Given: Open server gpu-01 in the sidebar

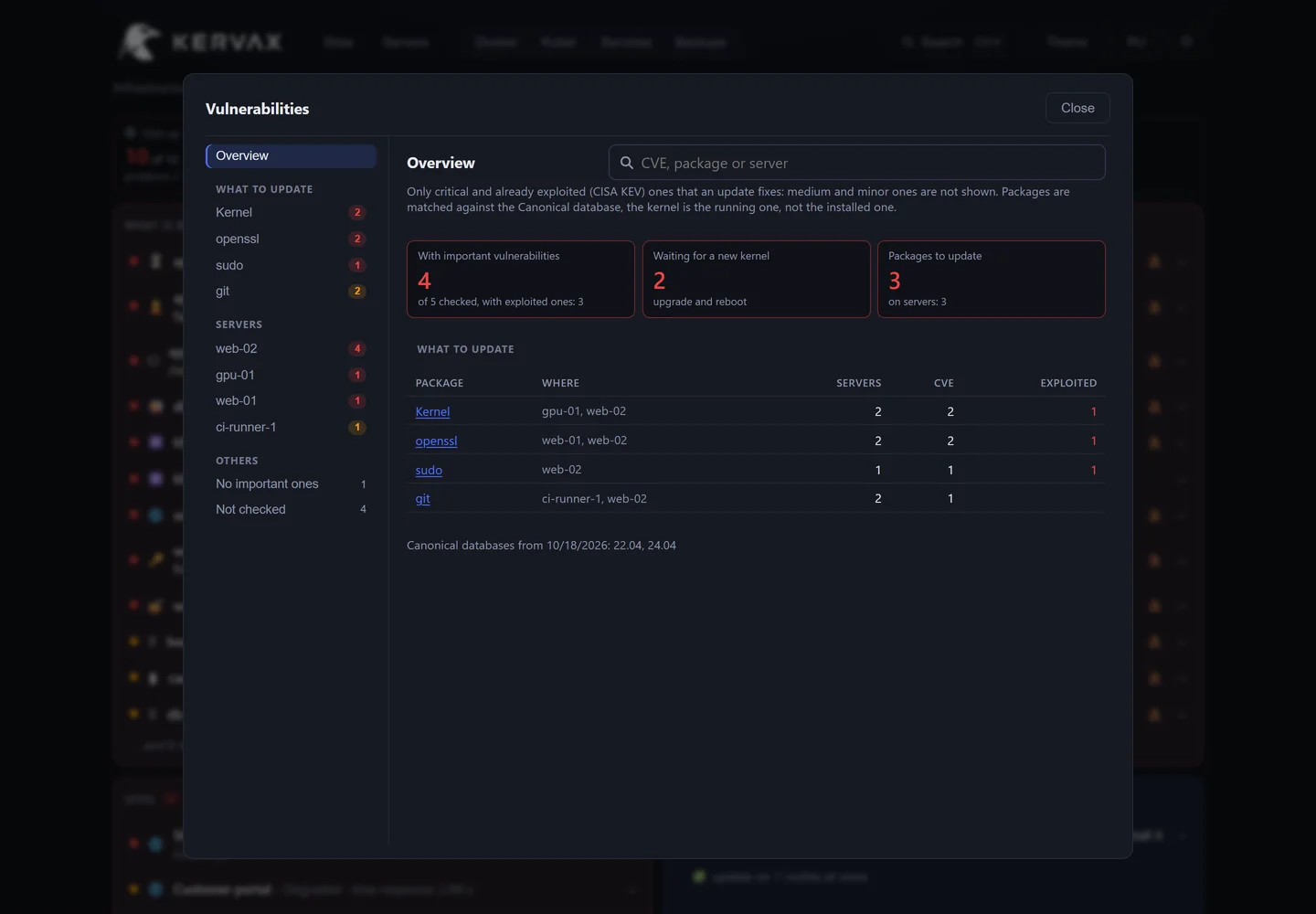Looking at the screenshot, I should coord(292,375).
